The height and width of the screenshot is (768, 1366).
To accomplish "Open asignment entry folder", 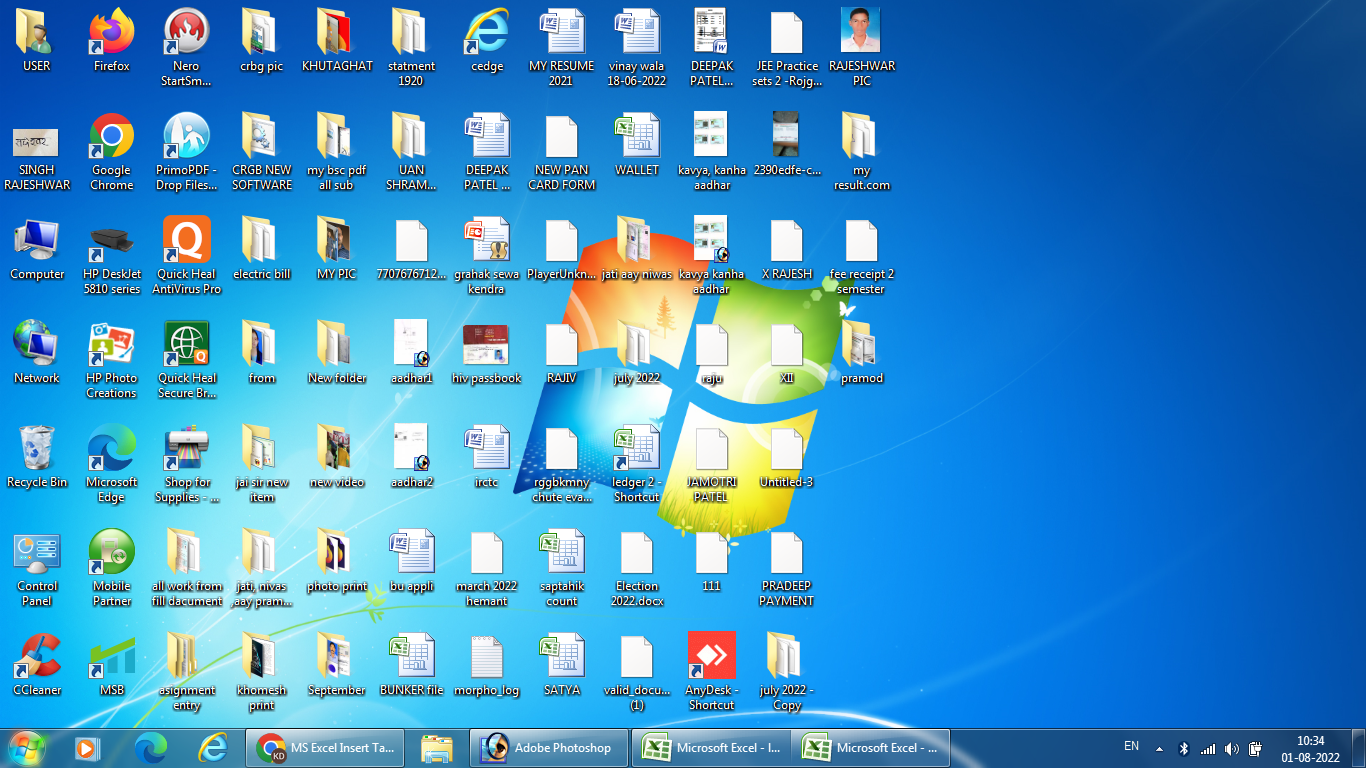I will pyautogui.click(x=187, y=672).
